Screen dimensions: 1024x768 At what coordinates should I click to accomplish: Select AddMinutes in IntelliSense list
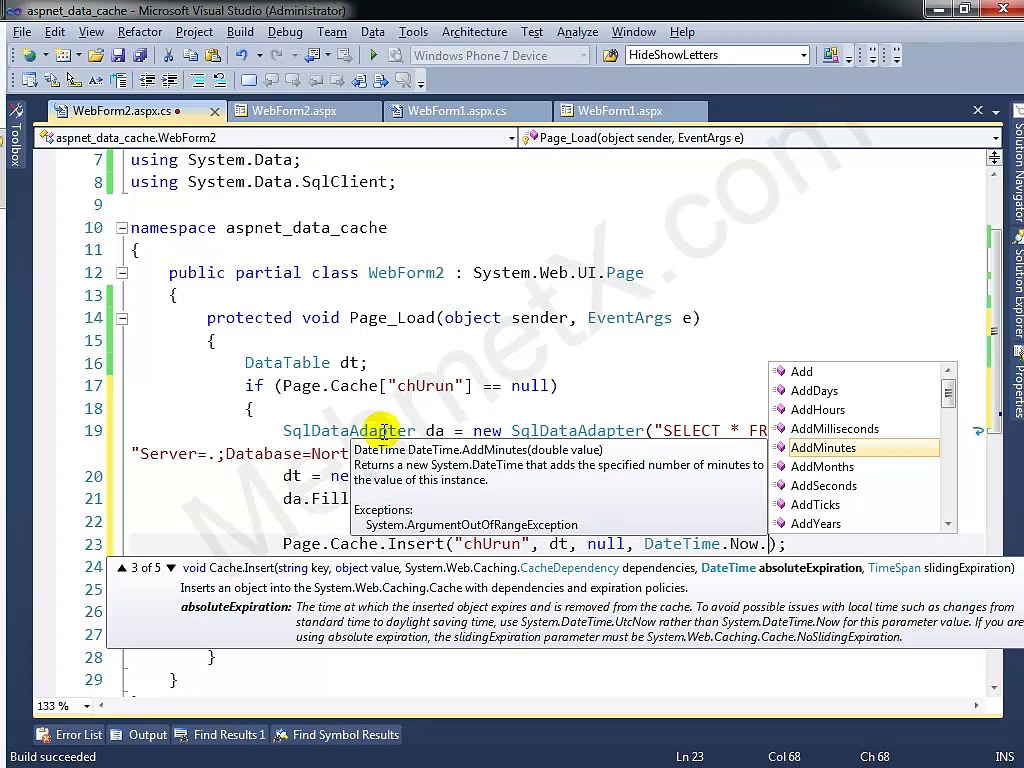pyautogui.click(x=856, y=448)
